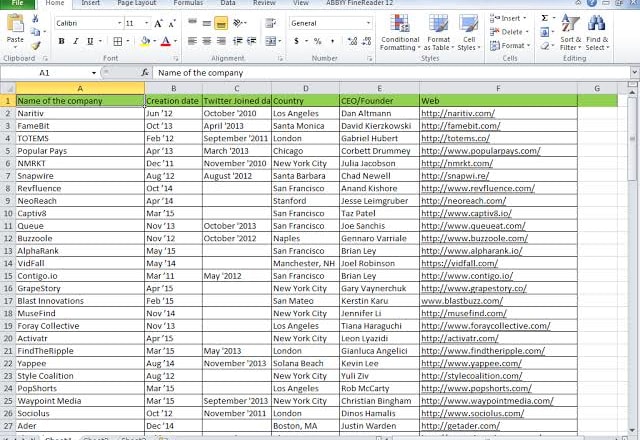
Task: Open the Calibri font name dropdown
Action: pyautogui.click(x=120, y=23)
